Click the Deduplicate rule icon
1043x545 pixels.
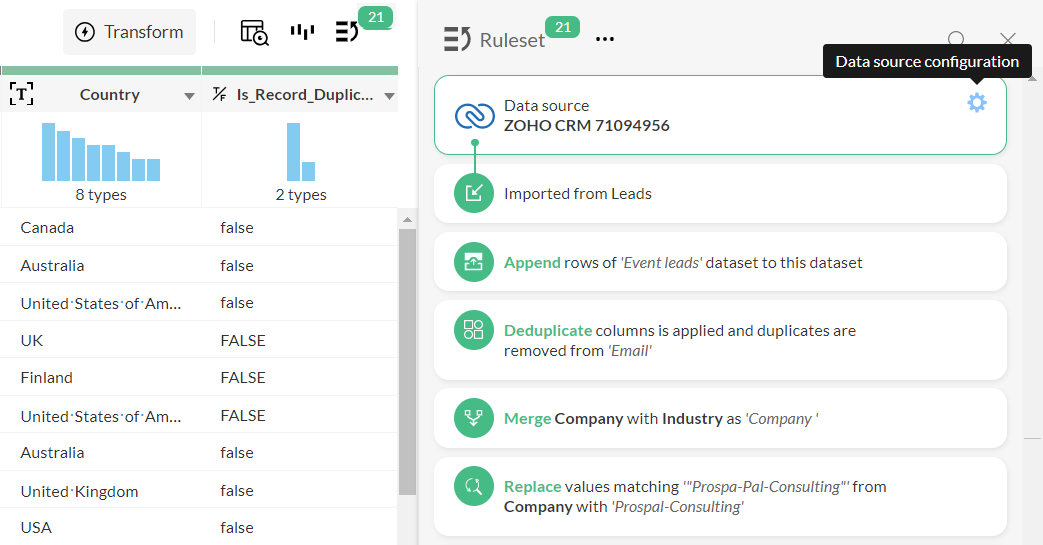point(474,330)
